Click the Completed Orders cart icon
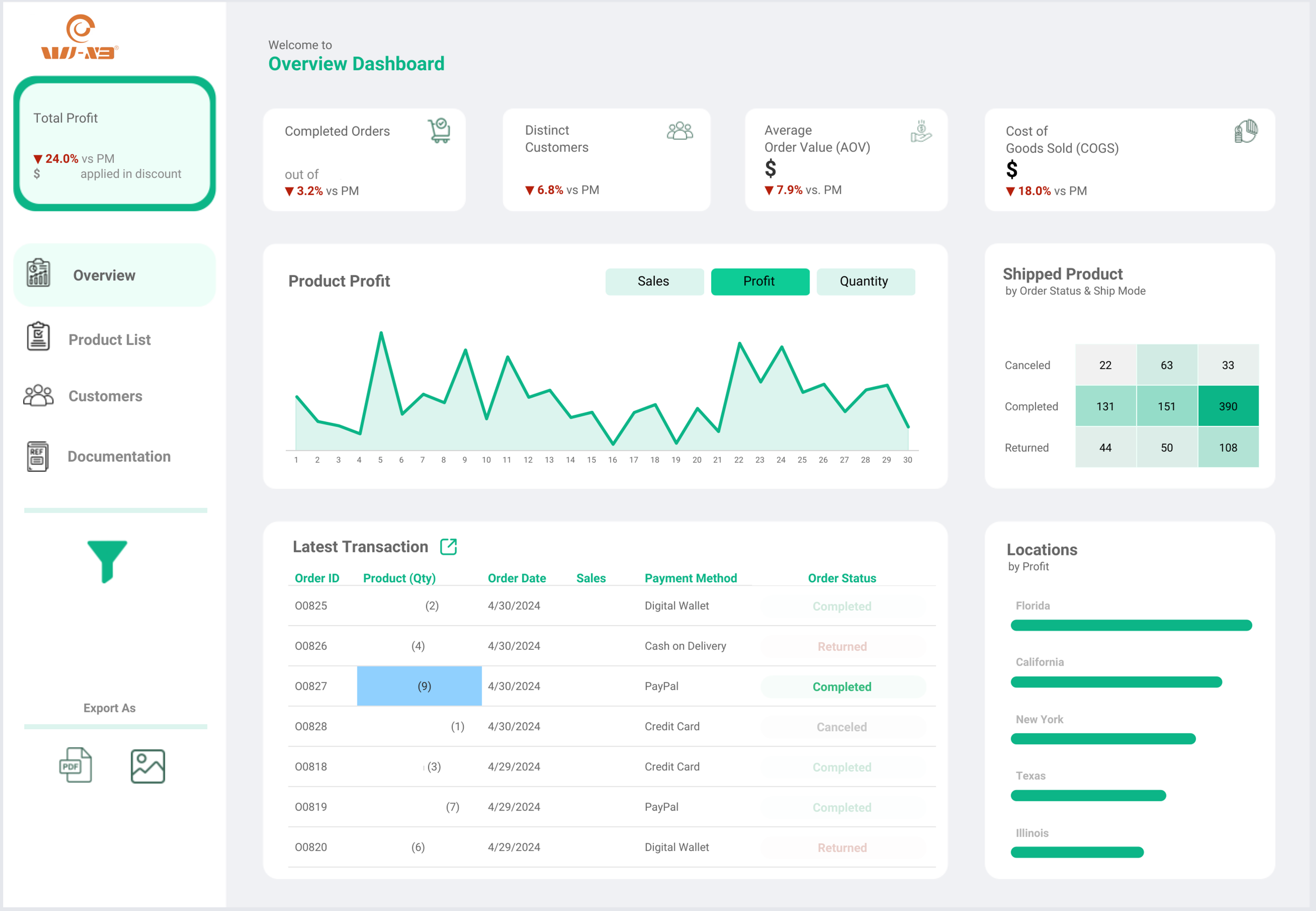 click(x=439, y=131)
